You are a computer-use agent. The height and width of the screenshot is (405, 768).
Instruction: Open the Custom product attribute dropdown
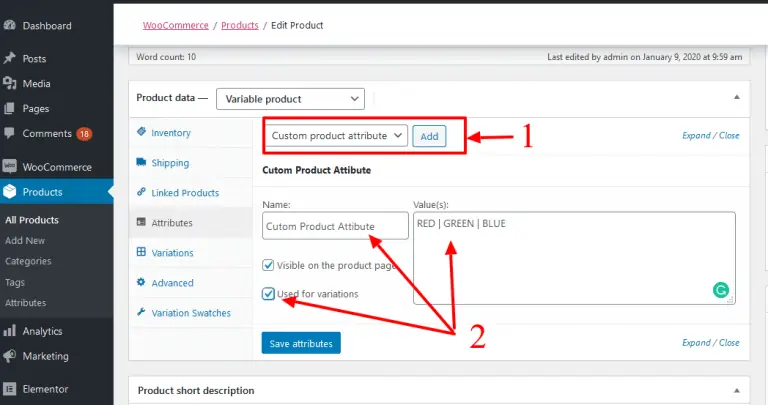click(336, 136)
